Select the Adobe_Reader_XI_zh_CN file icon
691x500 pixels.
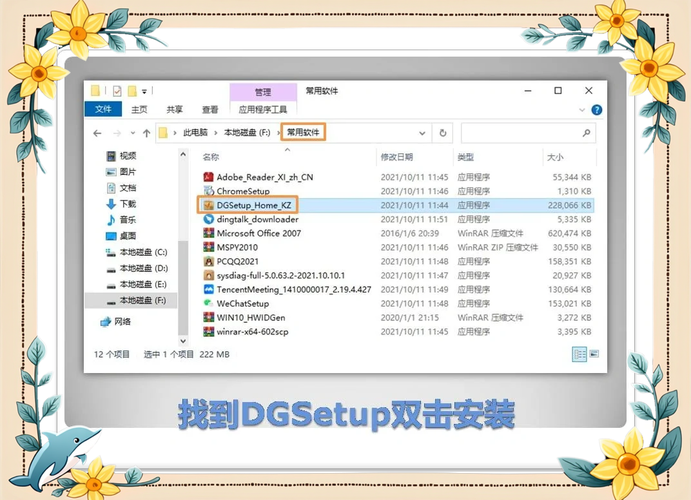pos(208,176)
